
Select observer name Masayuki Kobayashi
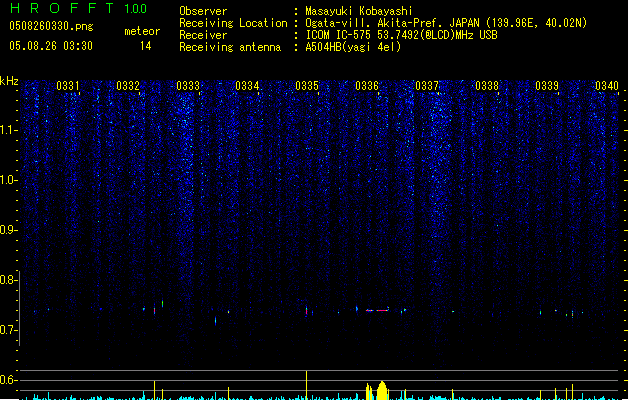pos(359,11)
